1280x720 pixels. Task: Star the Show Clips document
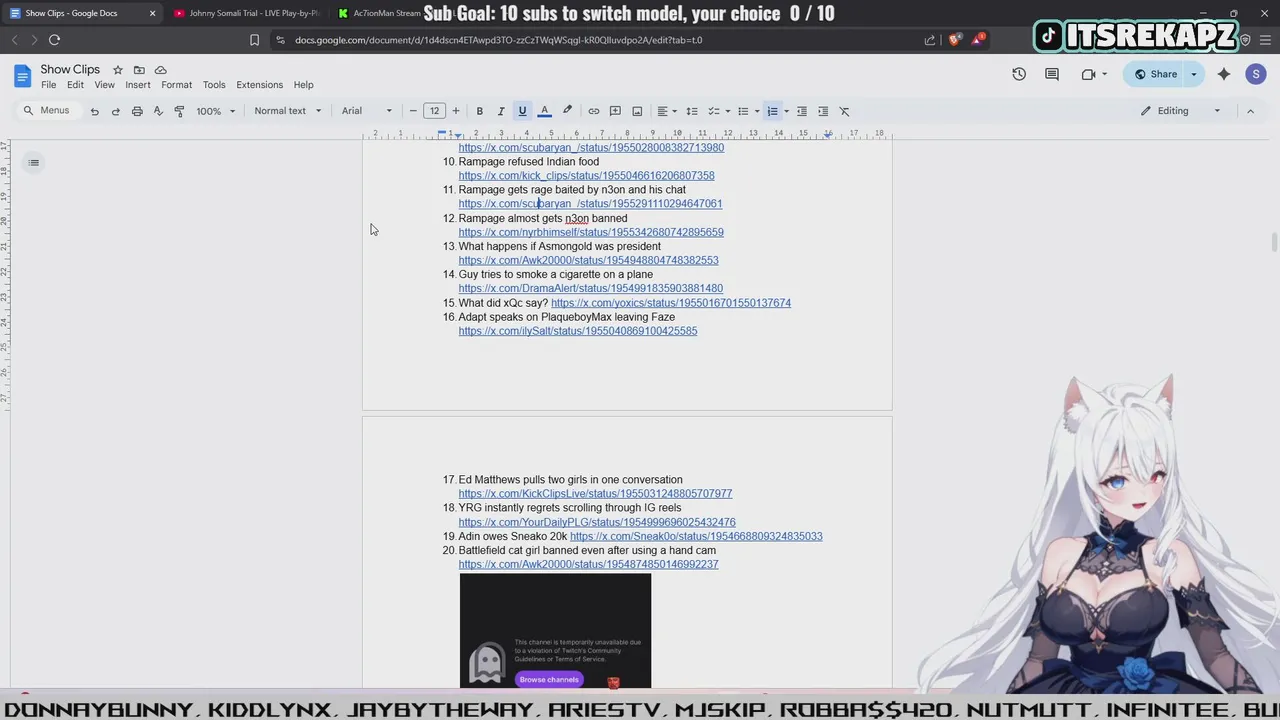tap(117, 70)
